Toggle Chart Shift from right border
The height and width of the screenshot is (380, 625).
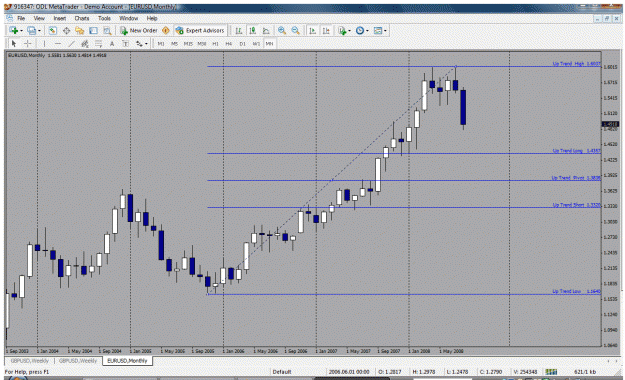tap(326, 31)
